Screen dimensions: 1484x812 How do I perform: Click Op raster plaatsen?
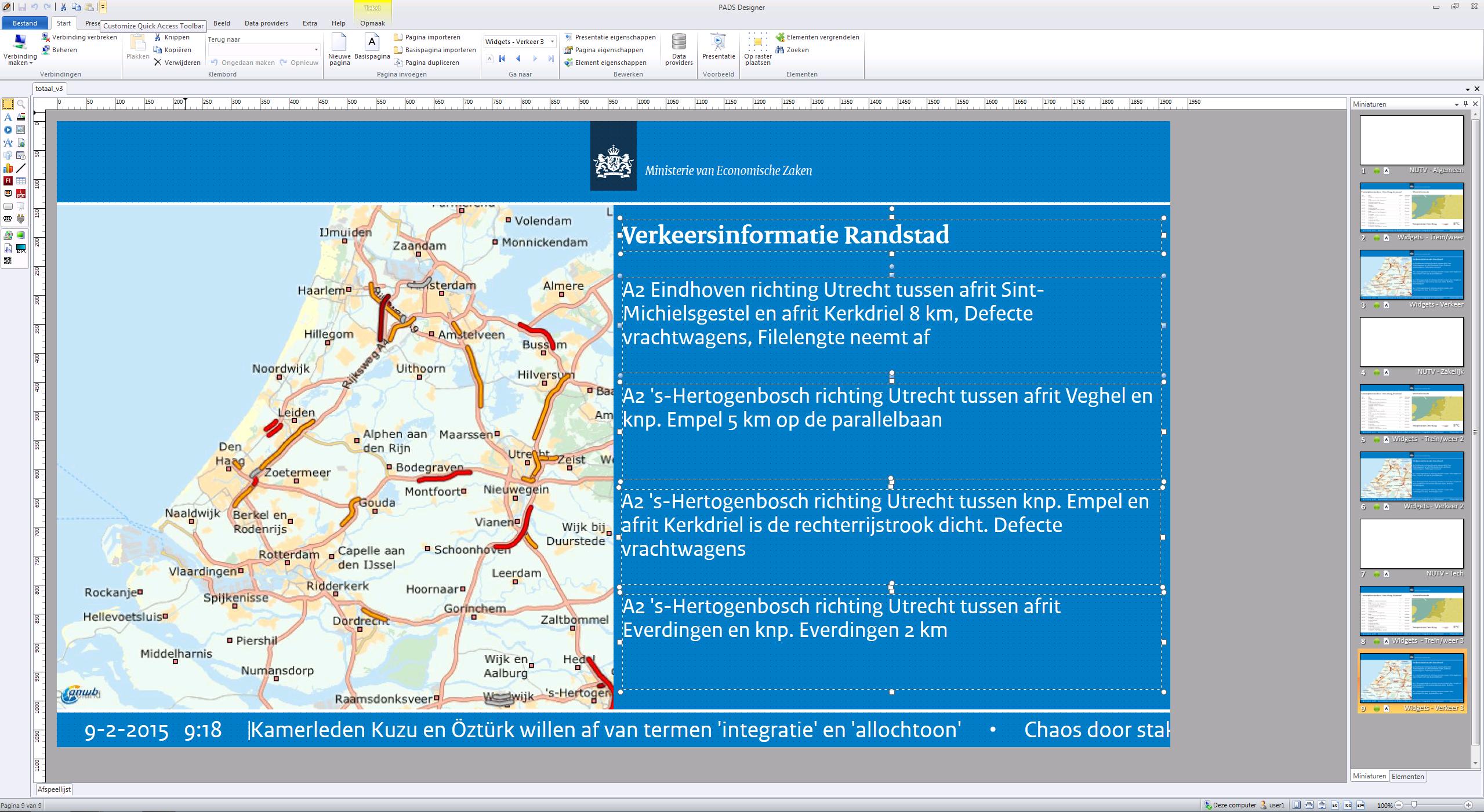[x=757, y=49]
